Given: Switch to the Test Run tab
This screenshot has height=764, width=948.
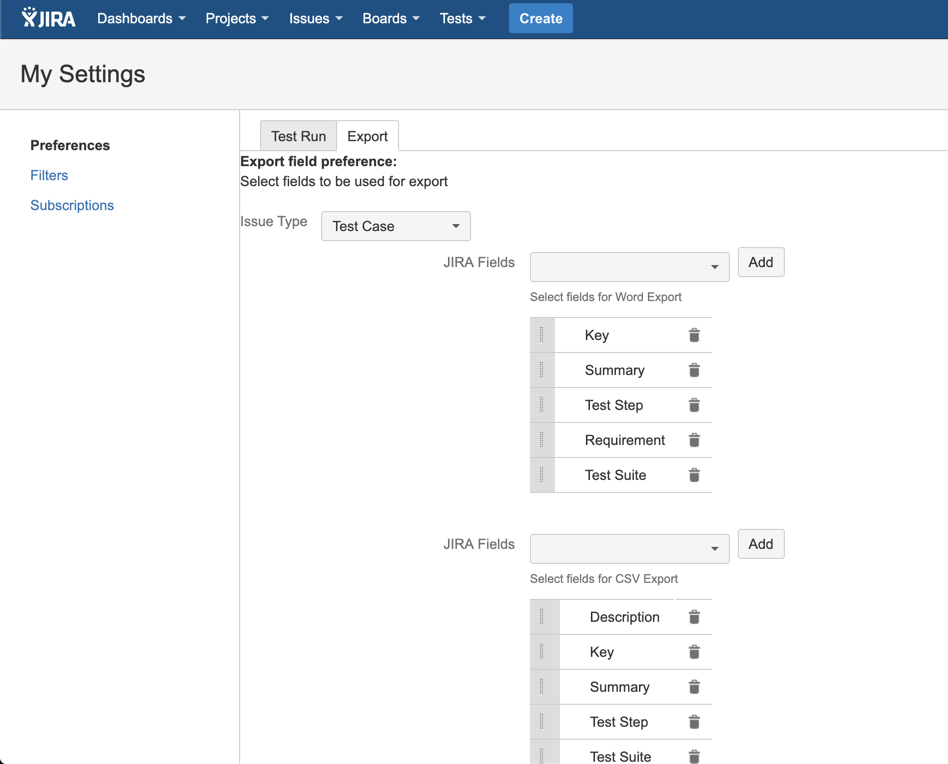Looking at the screenshot, I should click(x=298, y=136).
